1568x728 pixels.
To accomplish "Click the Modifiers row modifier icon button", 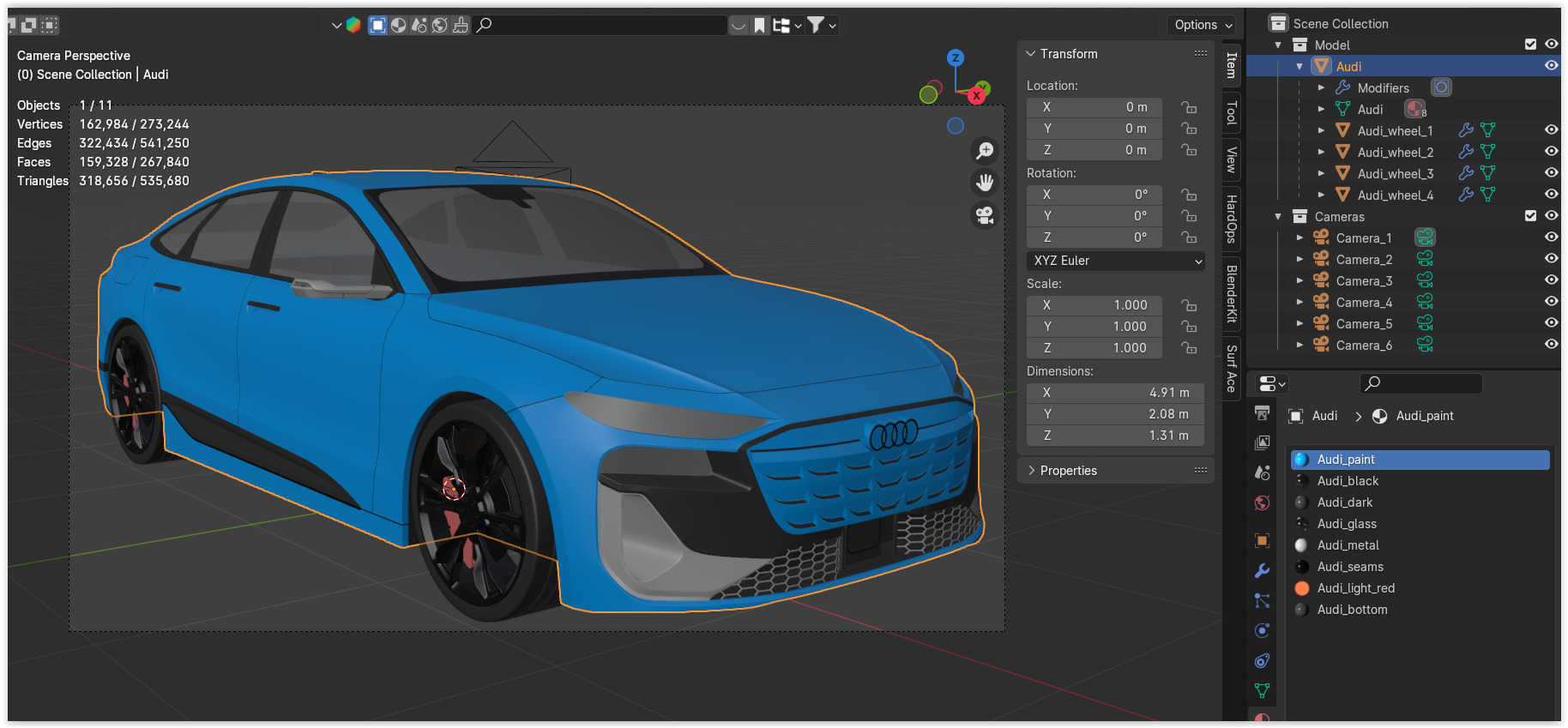I will (1442, 87).
